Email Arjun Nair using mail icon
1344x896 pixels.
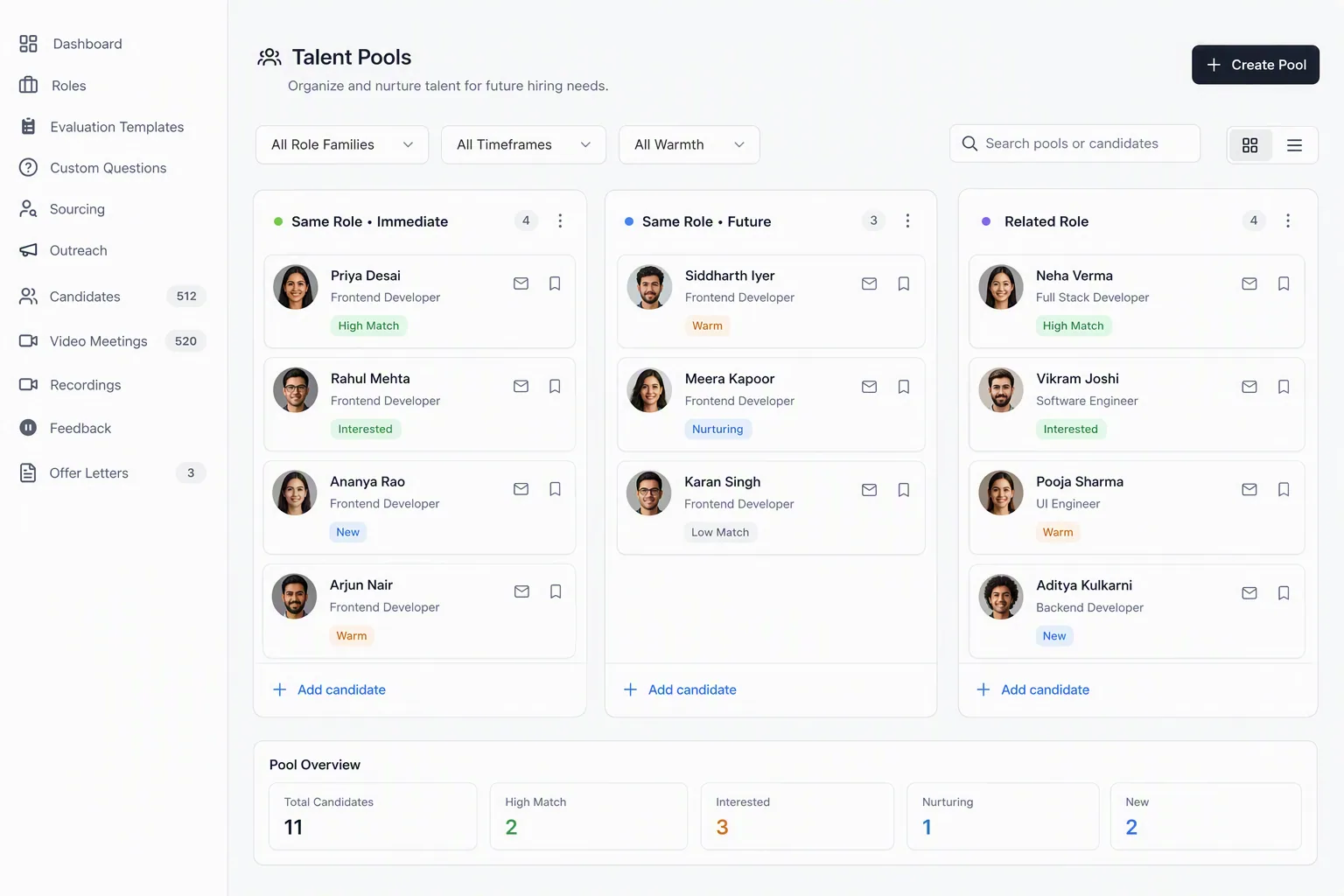click(521, 591)
